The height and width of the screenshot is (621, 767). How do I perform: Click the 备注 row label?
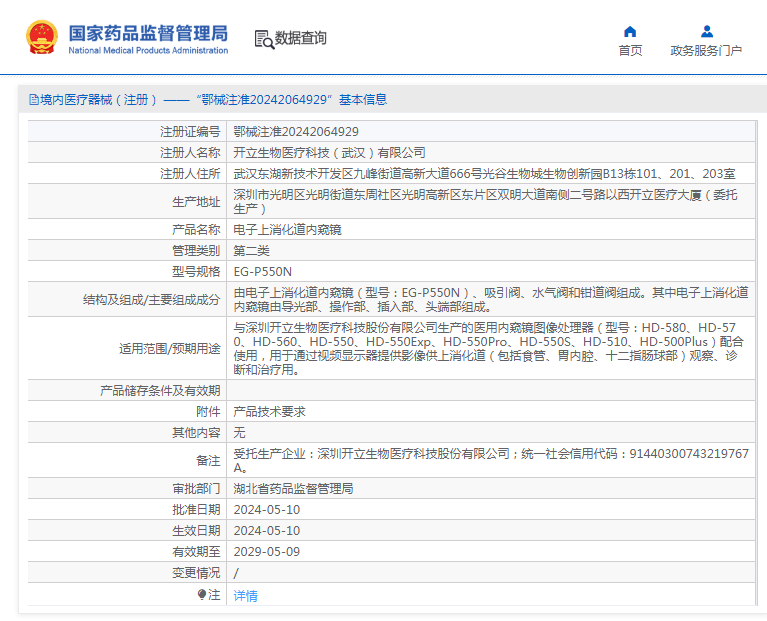pos(208,461)
